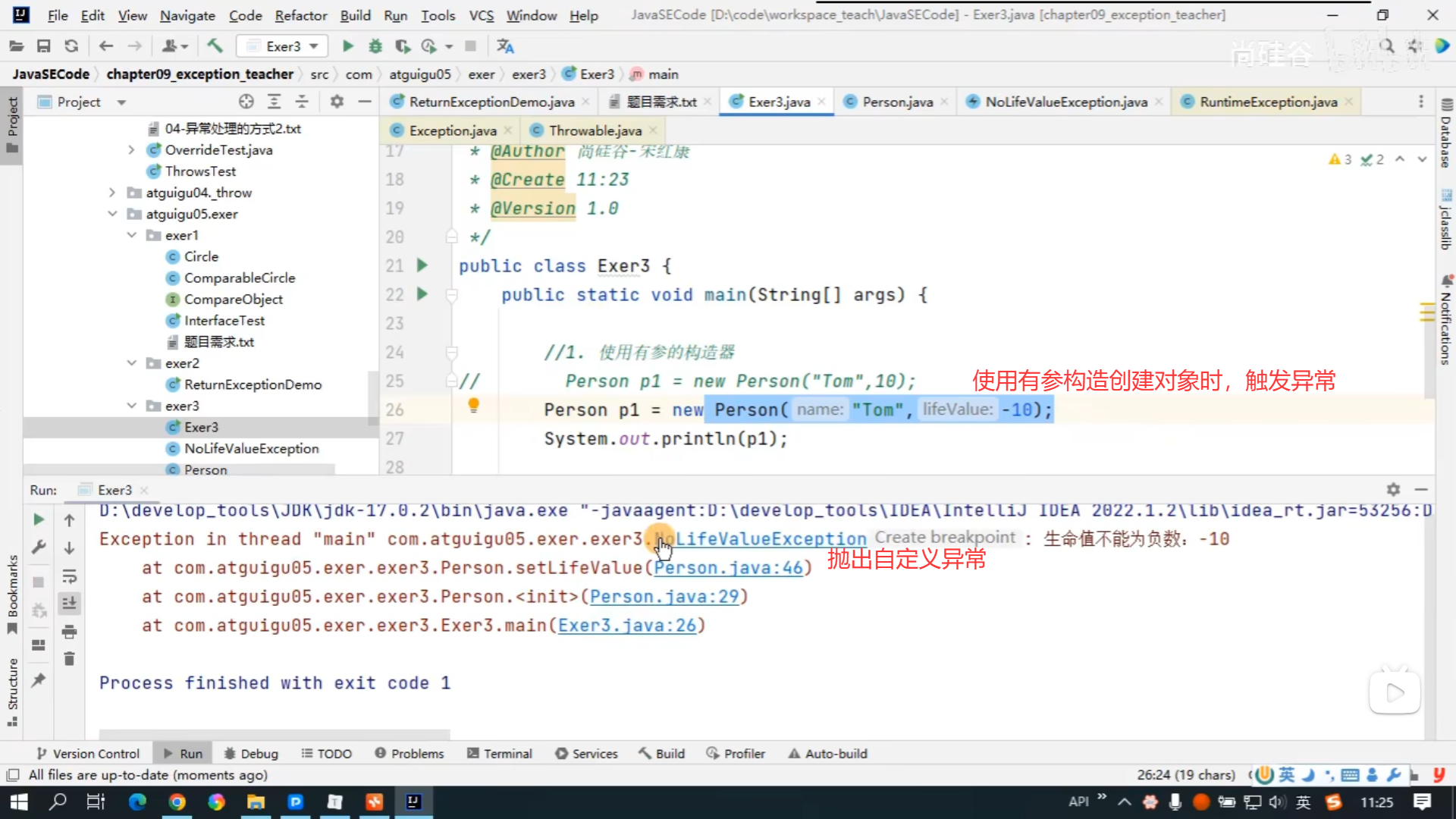The image size is (1456, 819).
Task: Click the Debug bug icon in toolbar
Action: tap(375, 46)
